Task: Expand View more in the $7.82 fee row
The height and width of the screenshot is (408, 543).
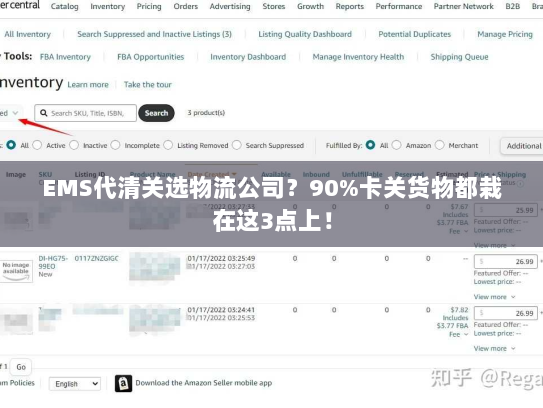Action: (x=494, y=348)
